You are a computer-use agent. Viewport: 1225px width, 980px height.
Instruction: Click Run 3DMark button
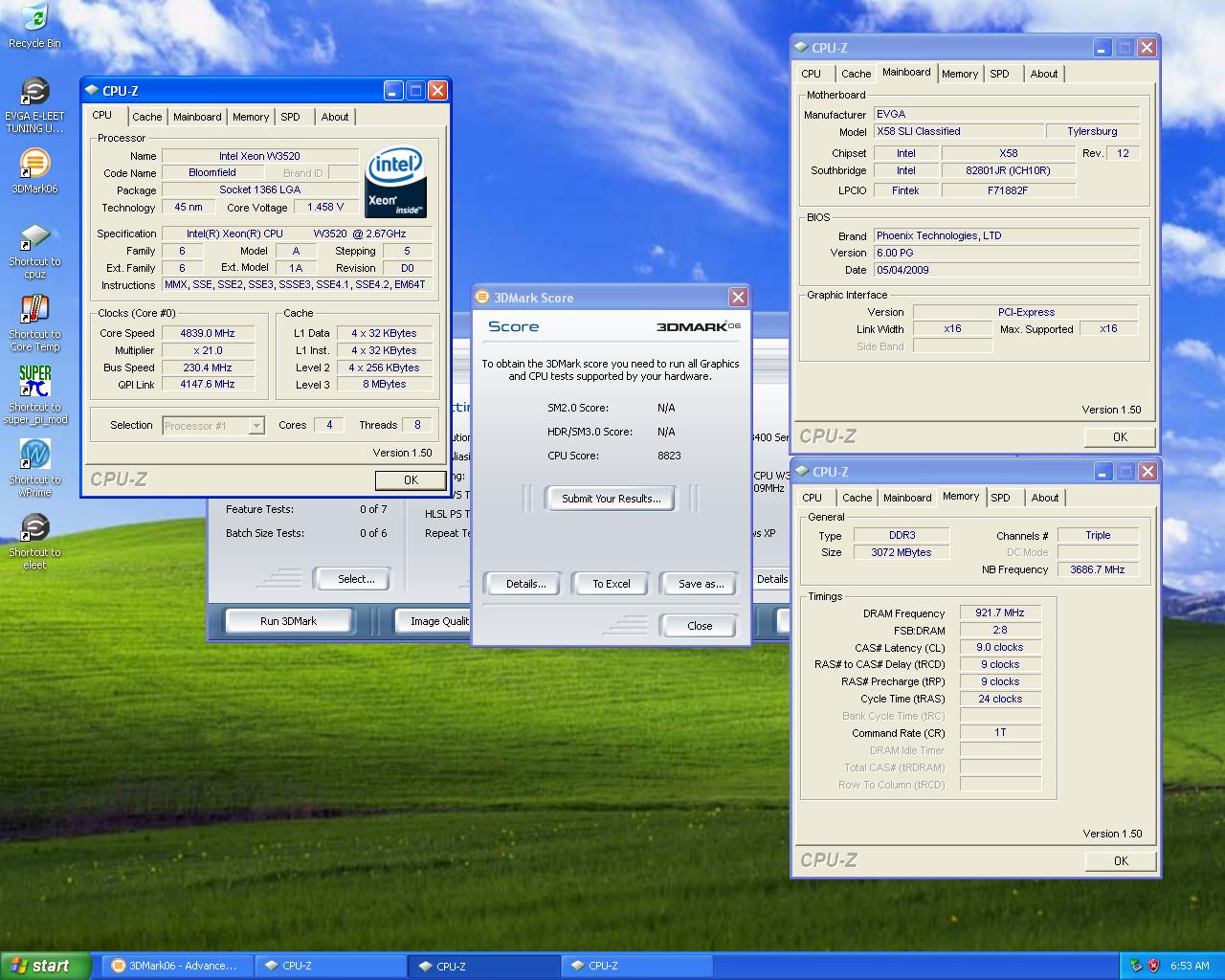point(288,621)
